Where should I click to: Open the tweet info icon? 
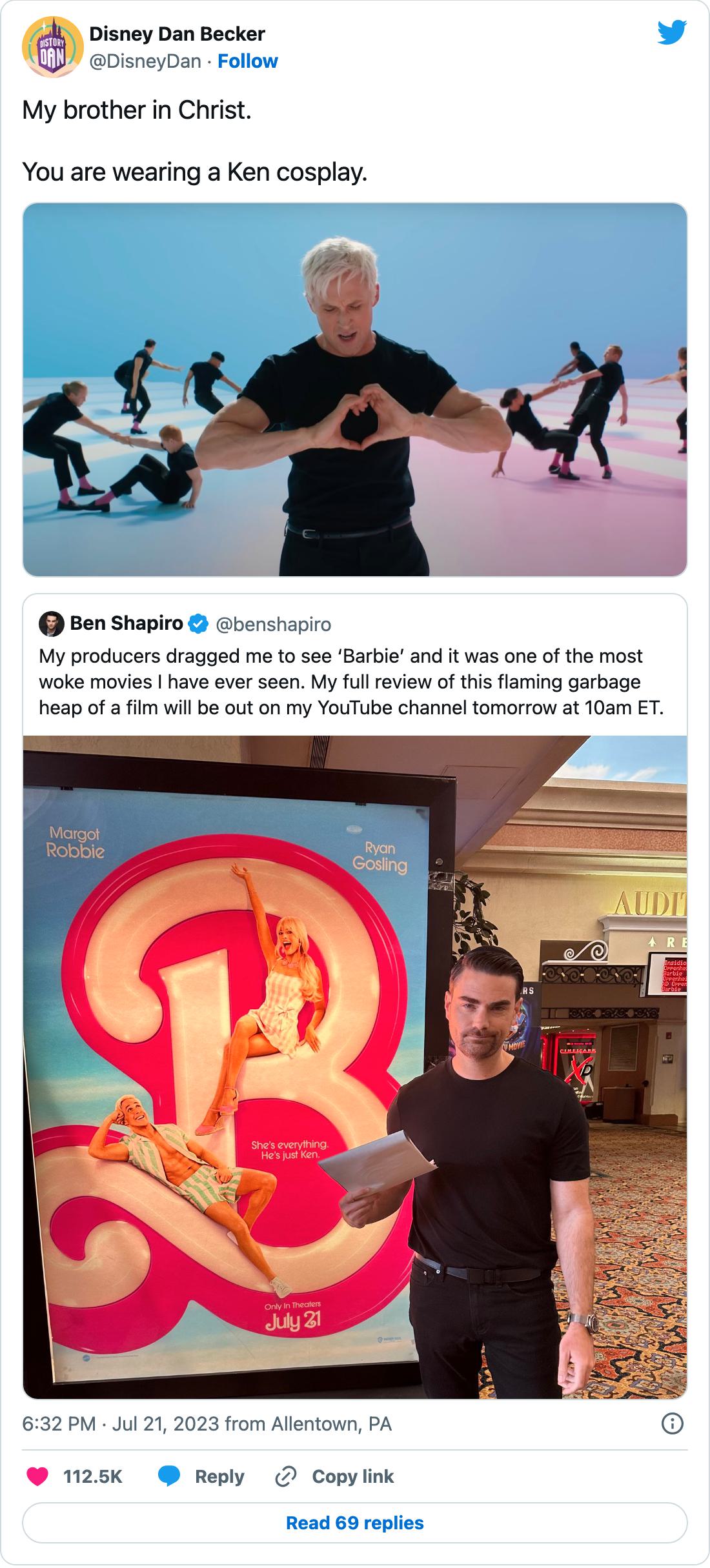(673, 1423)
